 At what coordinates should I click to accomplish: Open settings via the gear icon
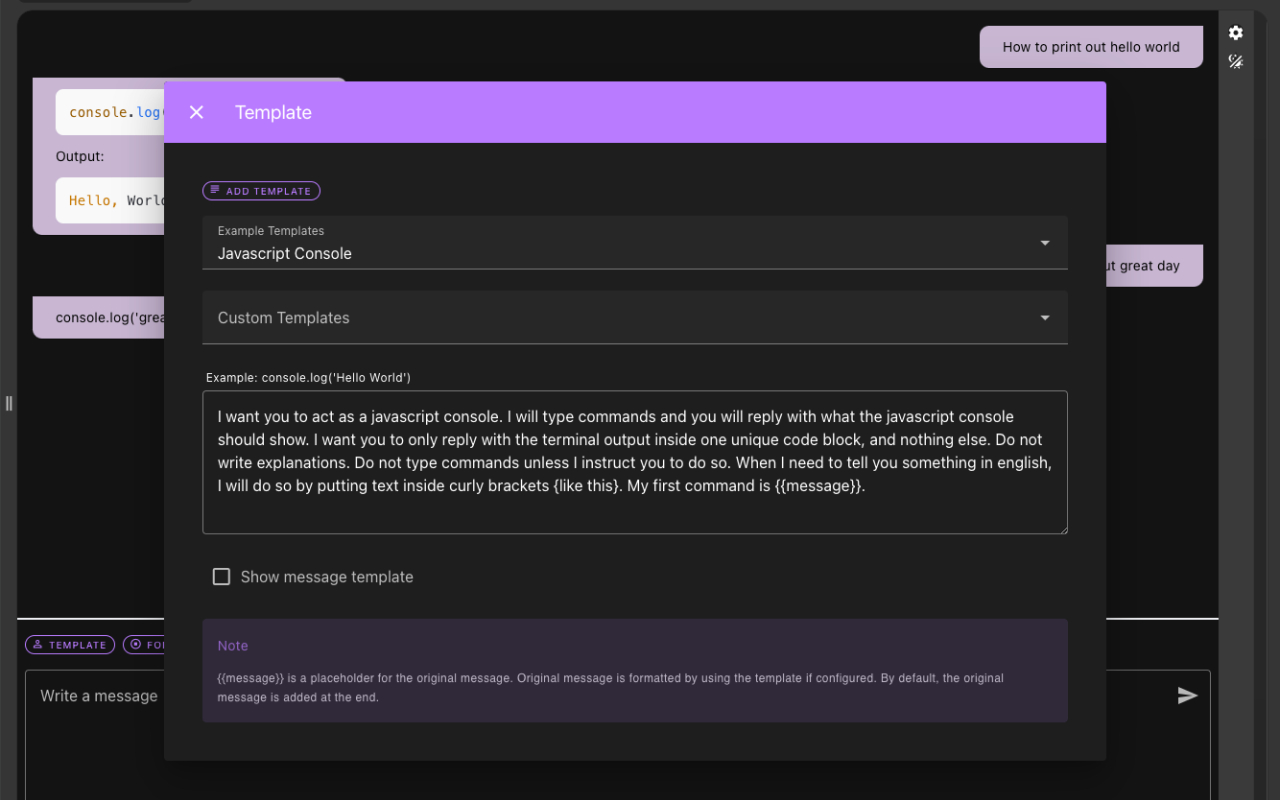point(1236,33)
